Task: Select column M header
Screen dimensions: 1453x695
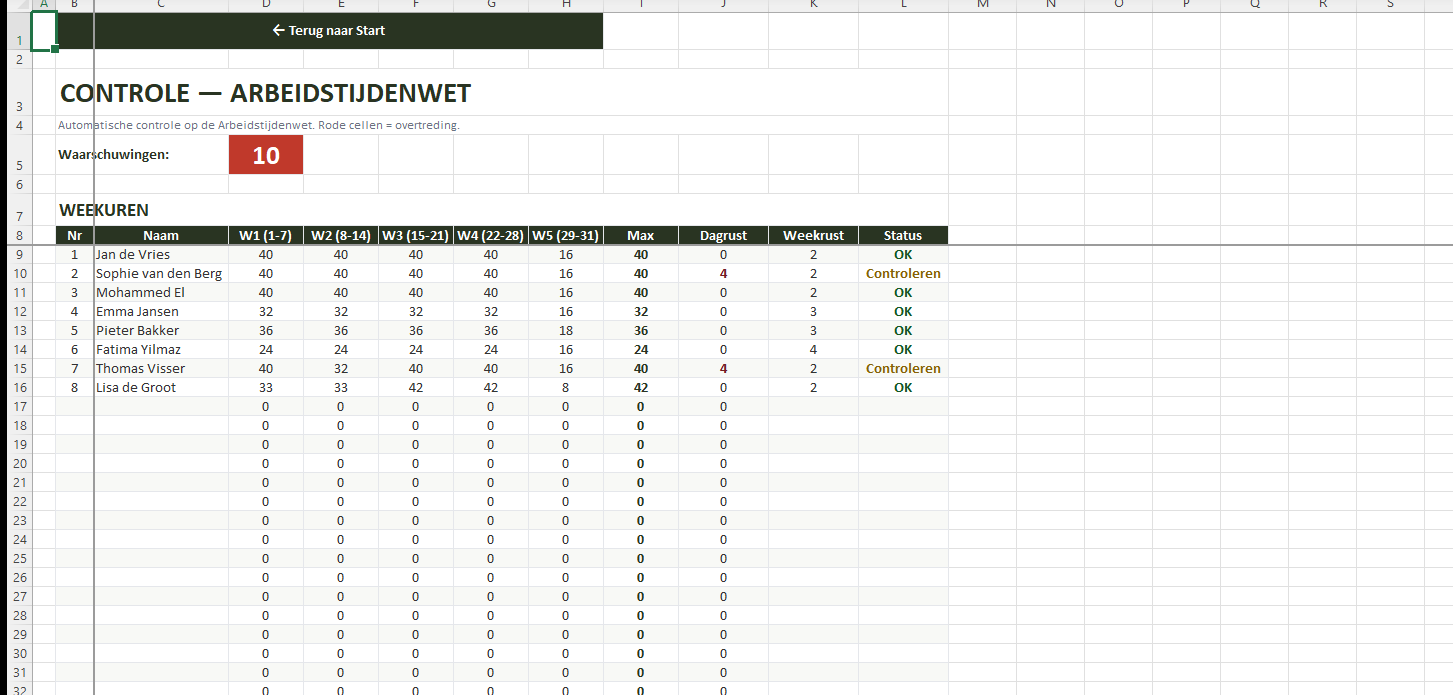Action: (982, 5)
